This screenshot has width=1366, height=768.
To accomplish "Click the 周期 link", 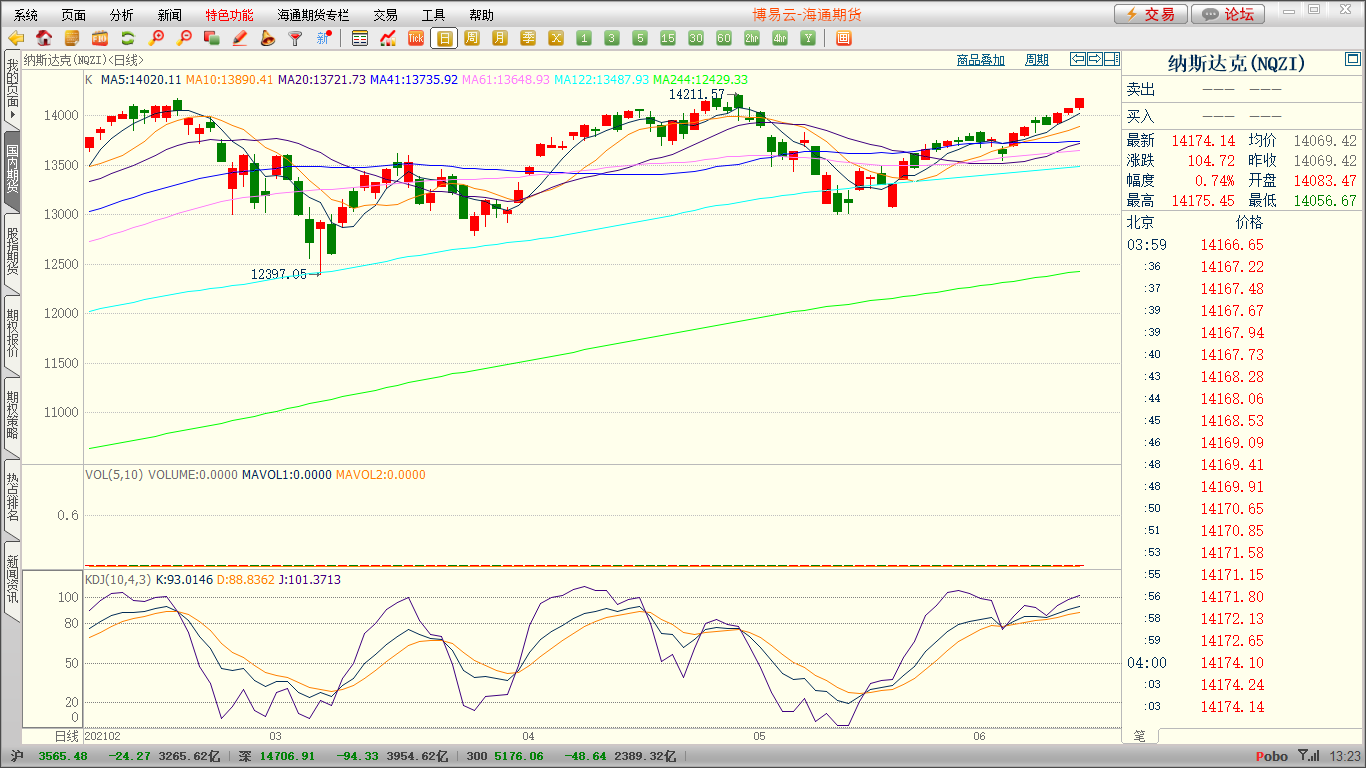I will click(1037, 60).
